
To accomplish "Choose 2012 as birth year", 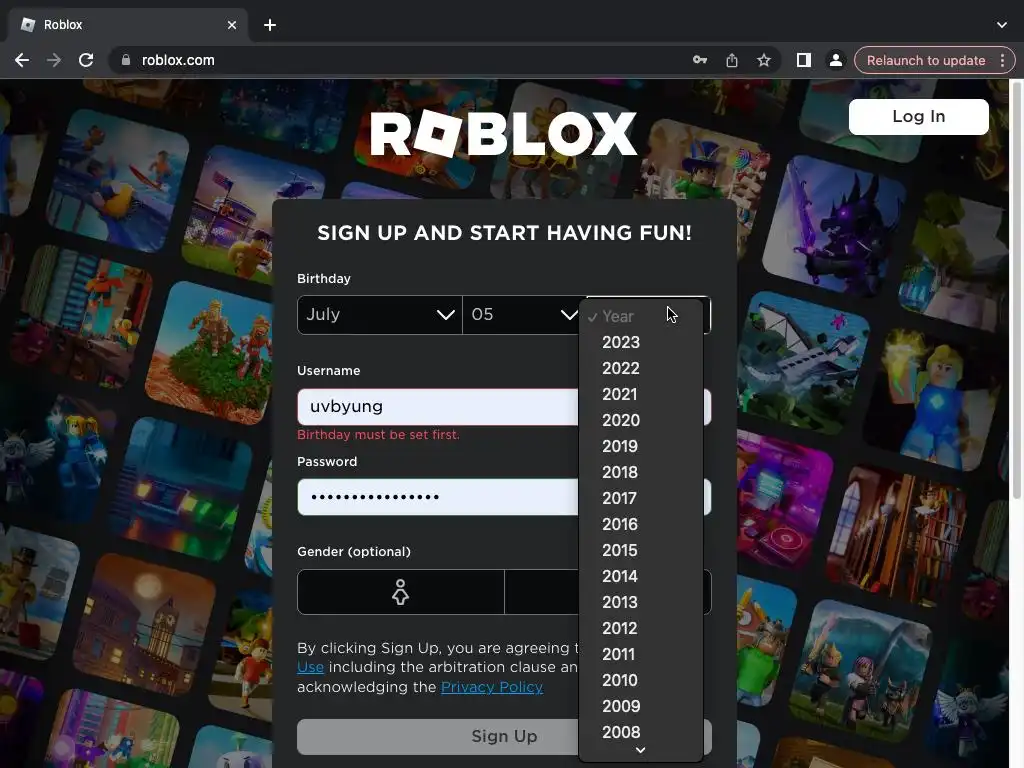I will click(x=641, y=628).
